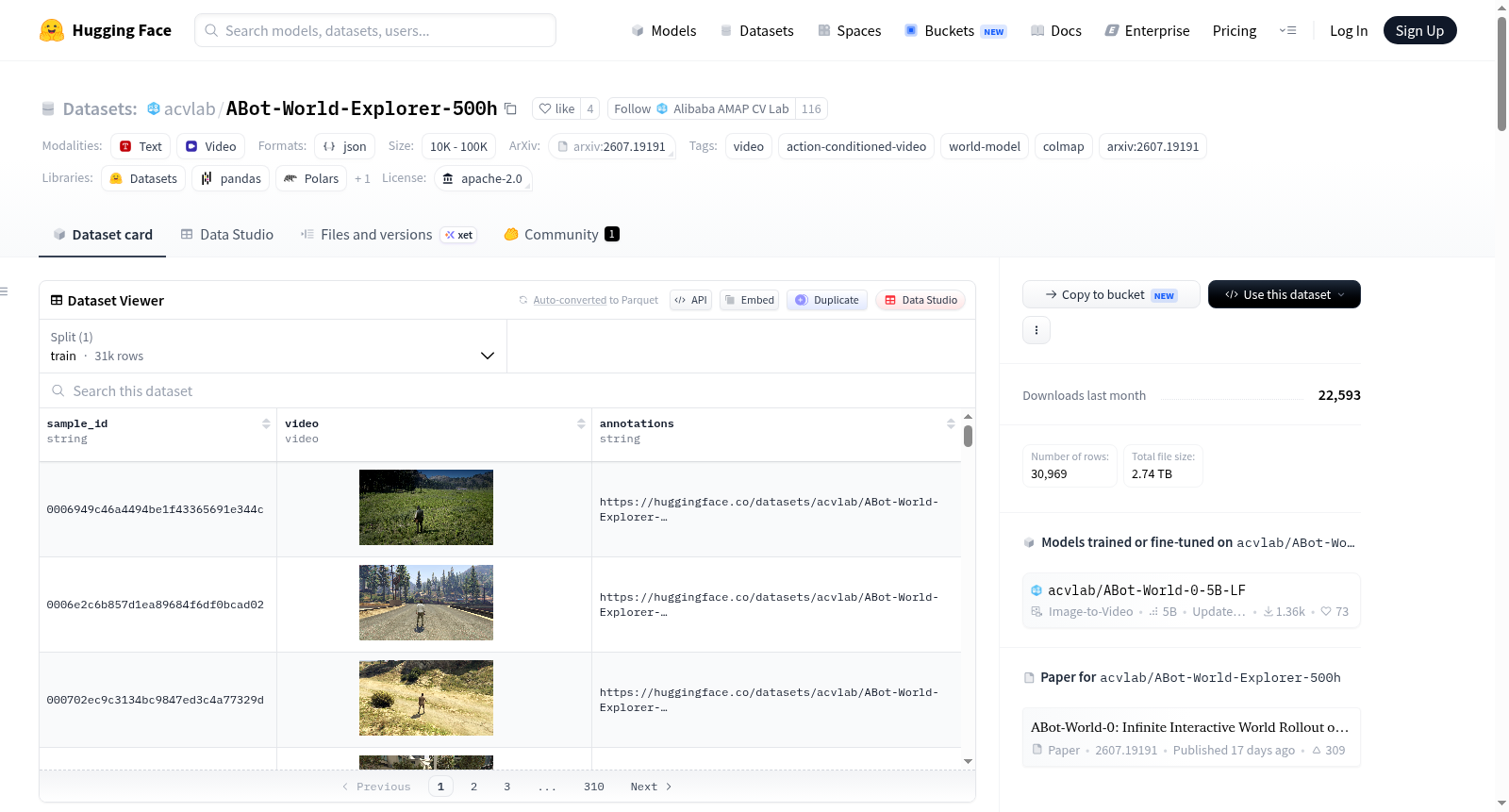This screenshot has height=812, width=1509.
Task: Select the json format tag
Action: click(345, 146)
